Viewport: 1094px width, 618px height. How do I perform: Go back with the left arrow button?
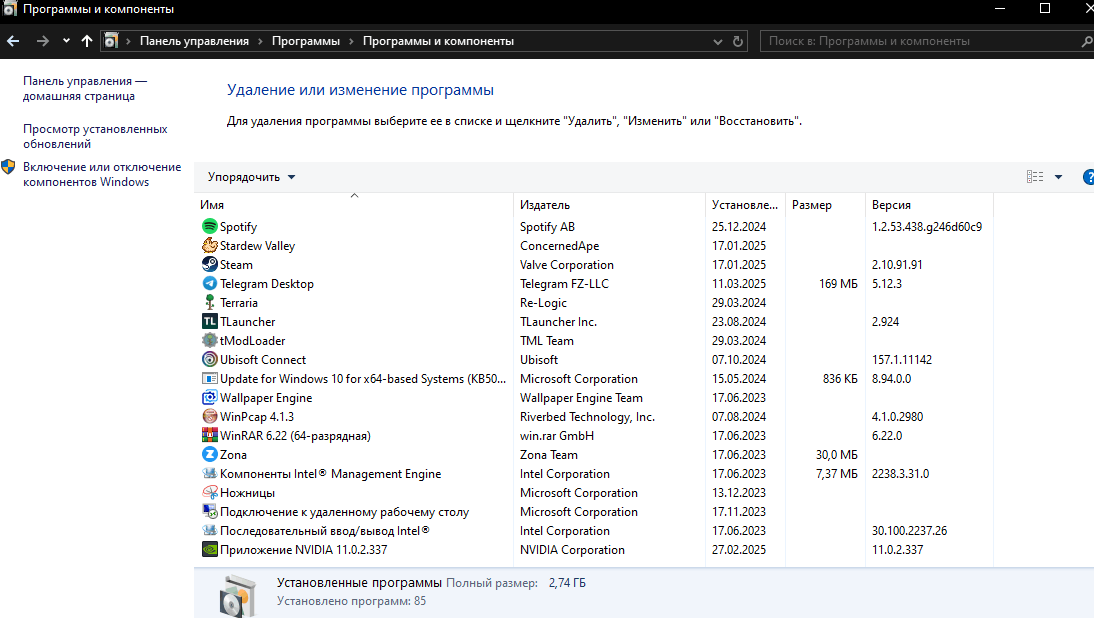(x=13, y=41)
